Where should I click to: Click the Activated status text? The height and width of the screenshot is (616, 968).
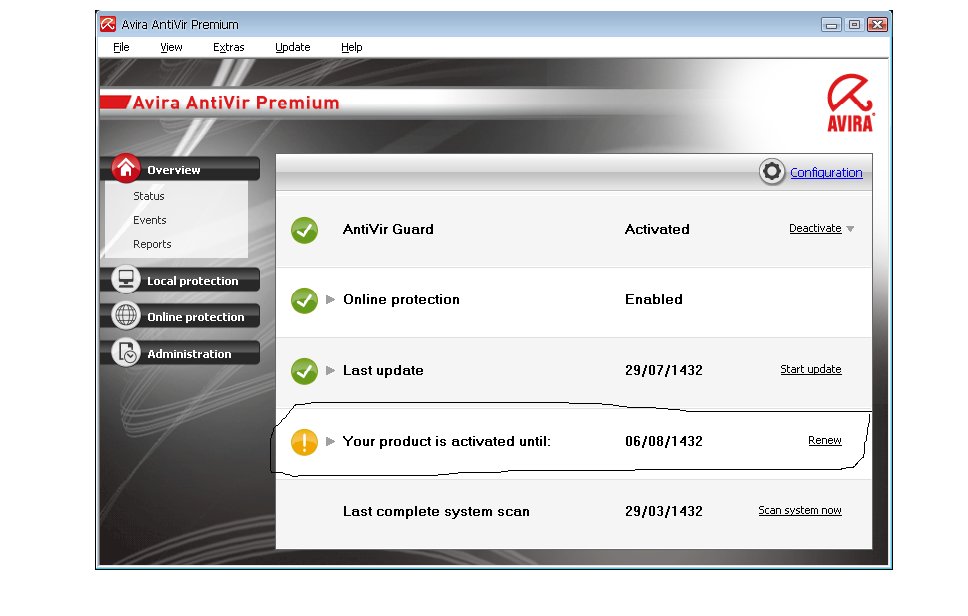coord(657,229)
